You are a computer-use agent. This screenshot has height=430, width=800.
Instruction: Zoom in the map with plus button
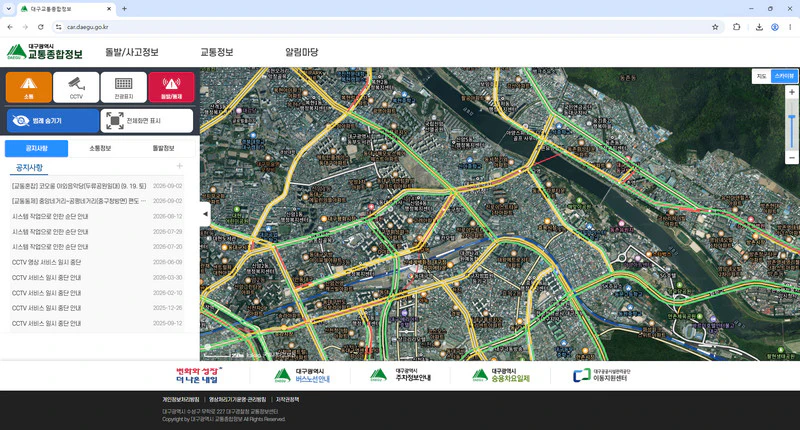[x=792, y=92]
